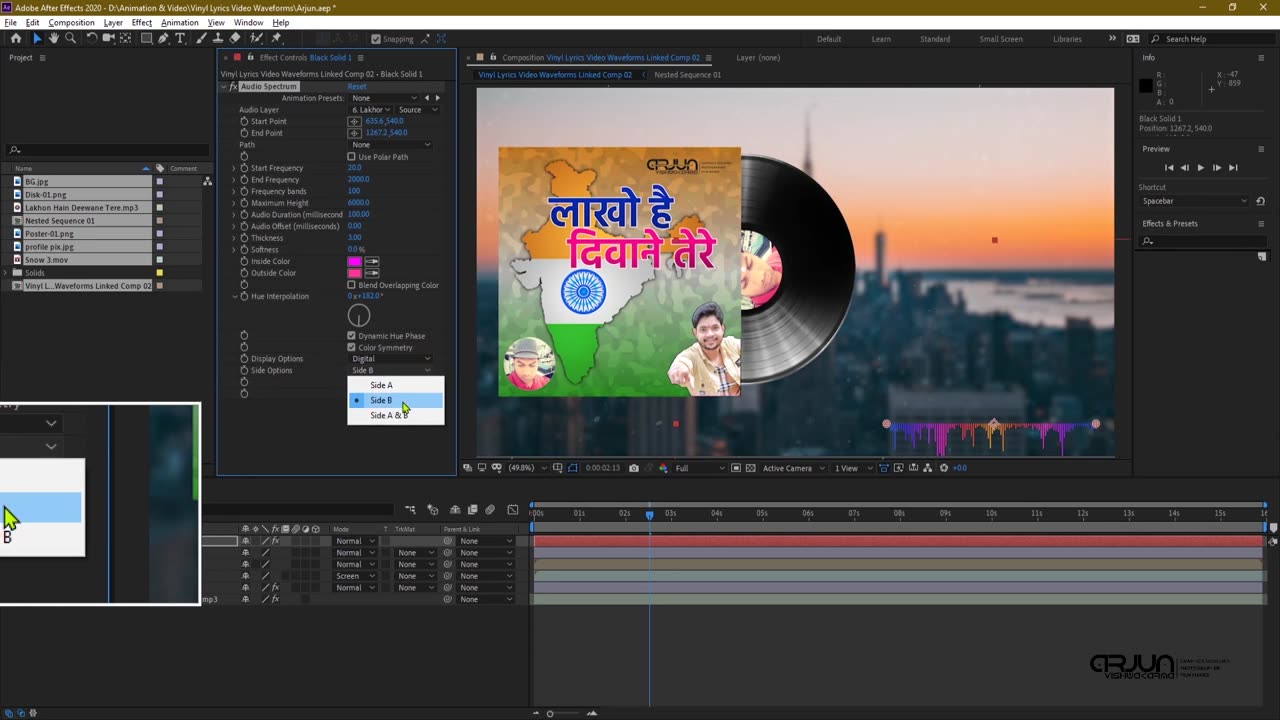Switch to the Small Screen workspace
The image size is (1280, 720).
(1001, 39)
